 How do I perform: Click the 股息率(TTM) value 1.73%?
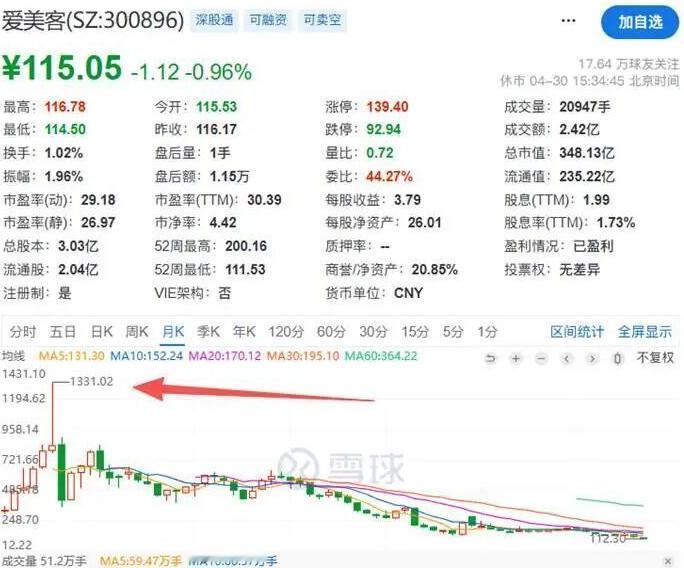click(x=616, y=223)
